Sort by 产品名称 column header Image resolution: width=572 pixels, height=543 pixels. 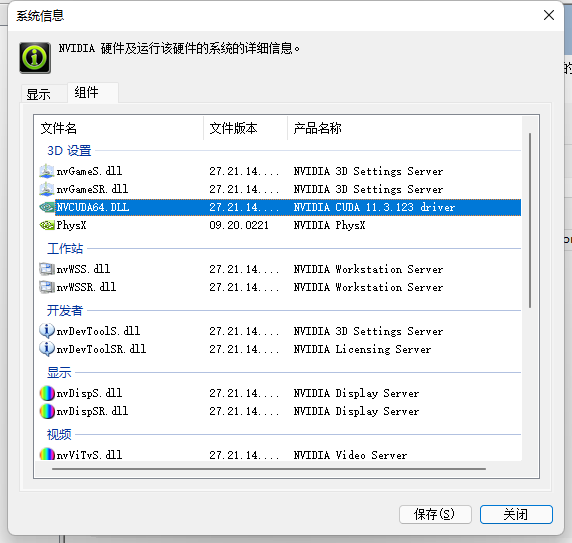pyautogui.click(x=404, y=128)
